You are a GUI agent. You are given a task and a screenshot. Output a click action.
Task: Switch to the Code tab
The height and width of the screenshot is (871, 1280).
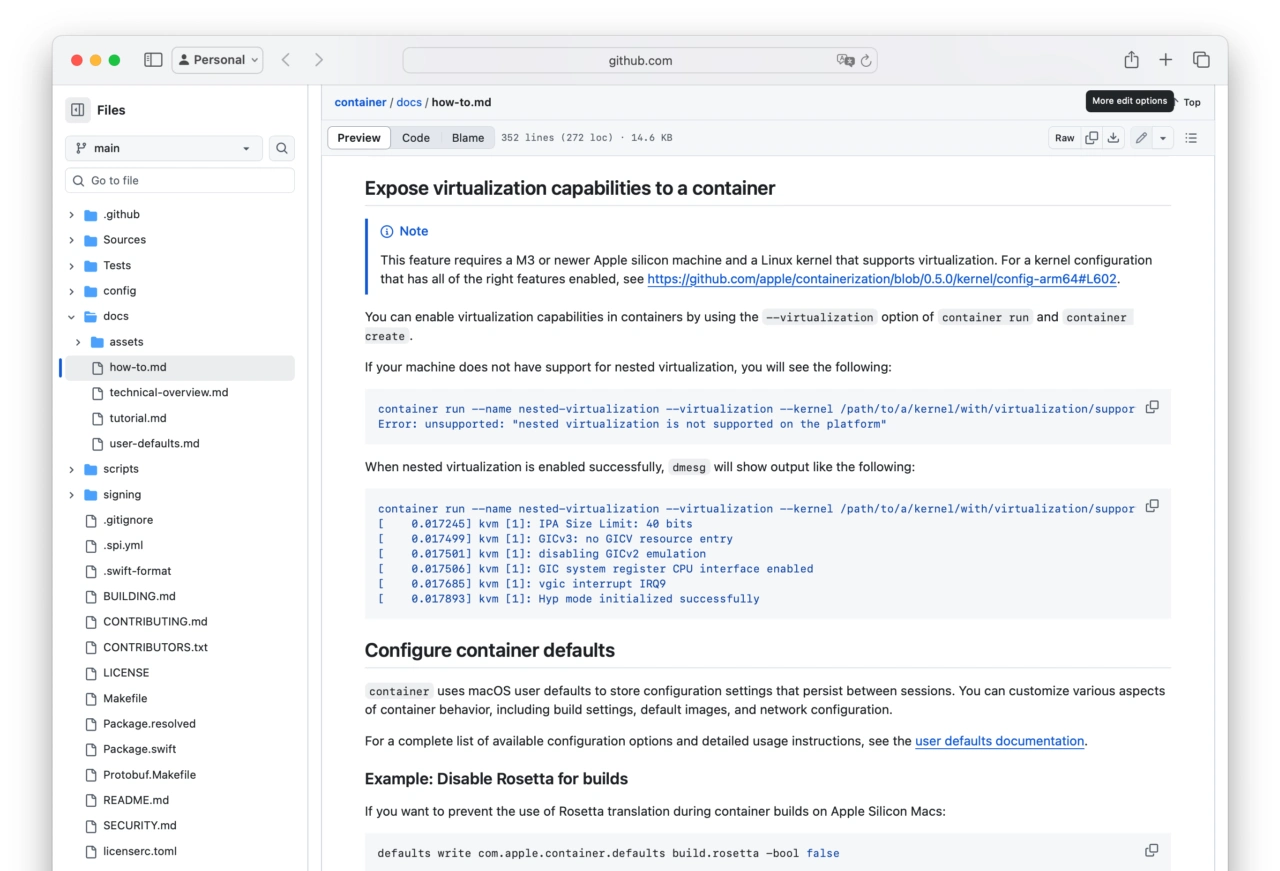(x=415, y=137)
